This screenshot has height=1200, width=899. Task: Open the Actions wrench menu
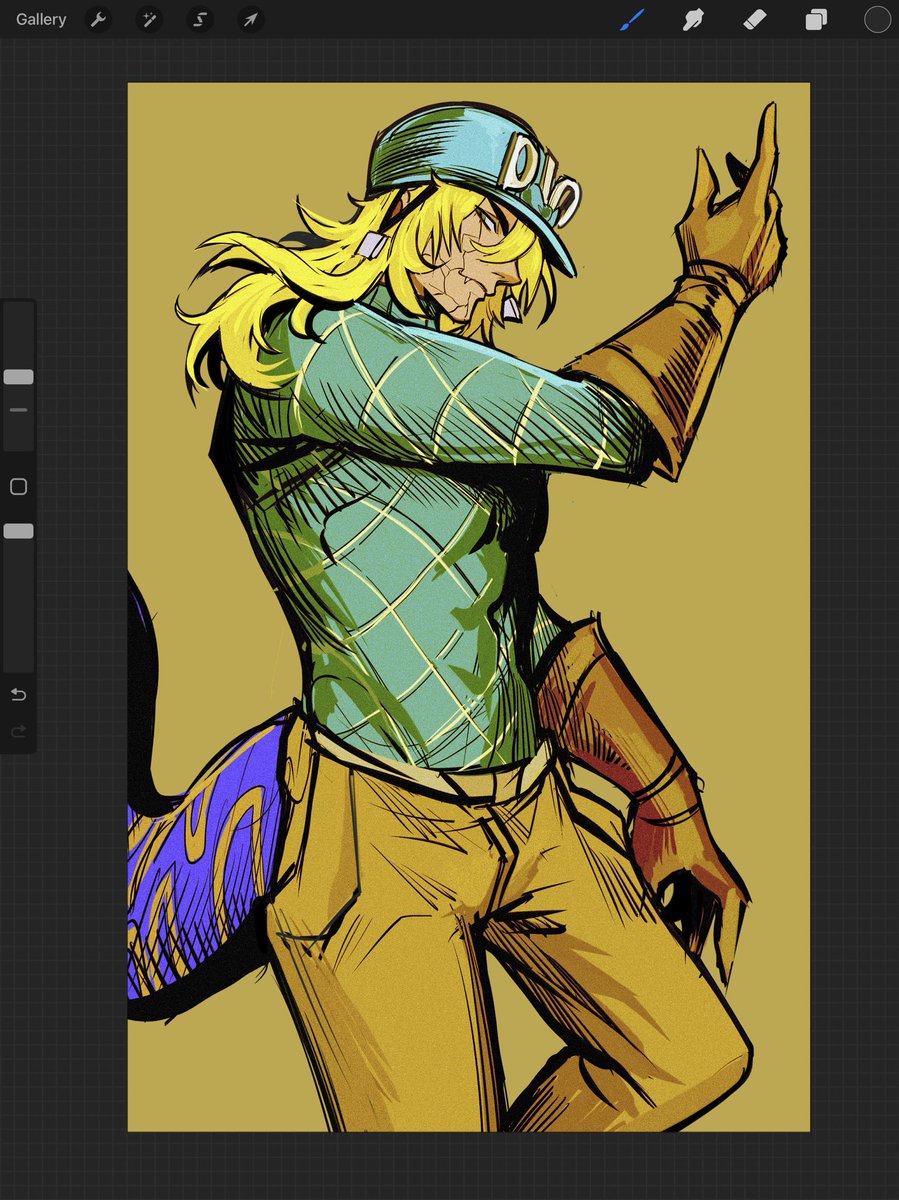[97, 19]
